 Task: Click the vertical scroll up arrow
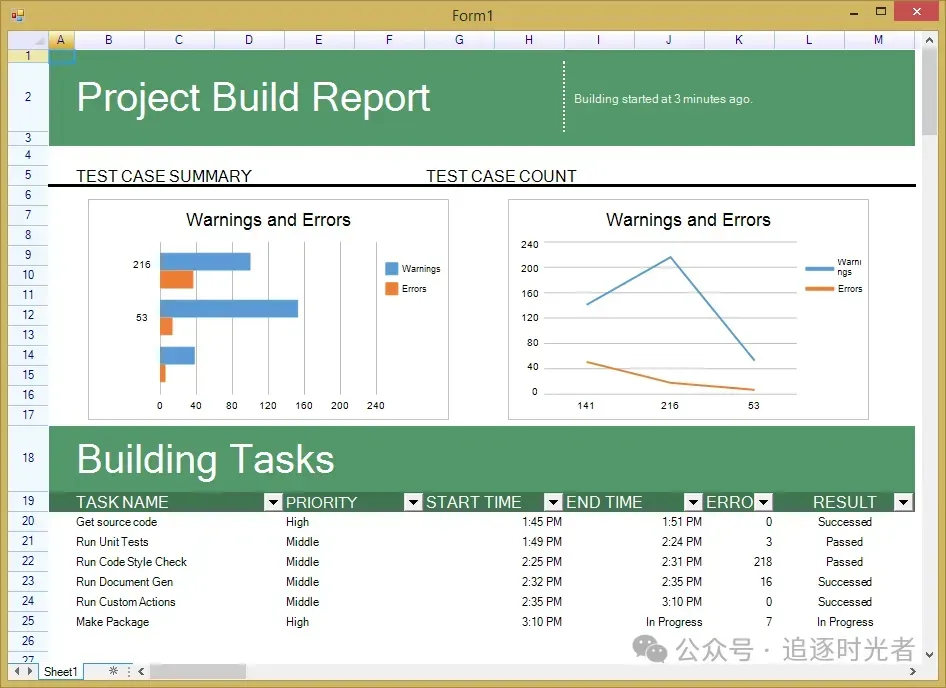[929, 40]
